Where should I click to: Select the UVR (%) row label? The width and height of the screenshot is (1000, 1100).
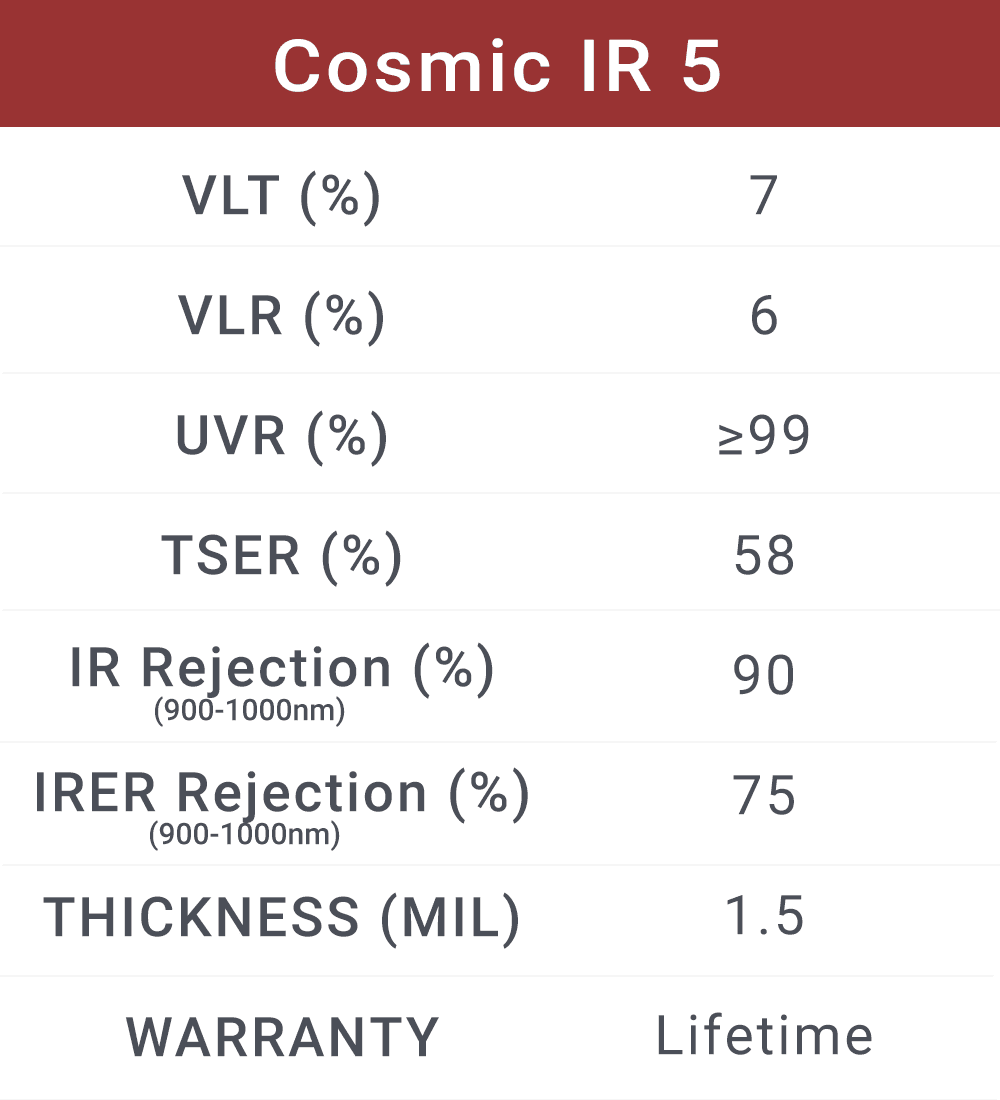(282, 436)
